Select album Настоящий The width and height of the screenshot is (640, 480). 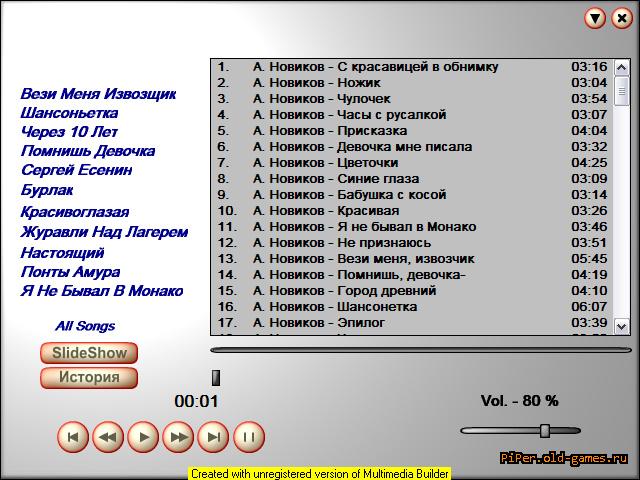(x=62, y=253)
